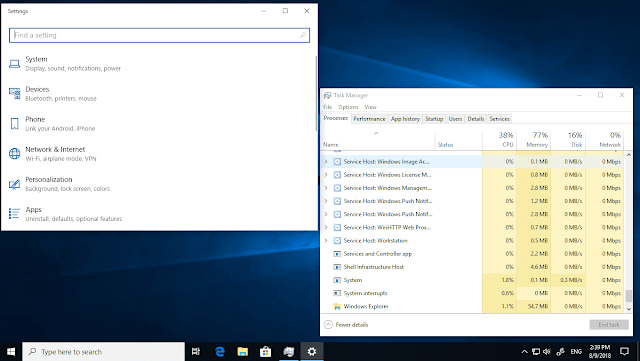640x361 pixels.
Task: Click the Services and Controller app icon
Action: (x=337, y=254)
